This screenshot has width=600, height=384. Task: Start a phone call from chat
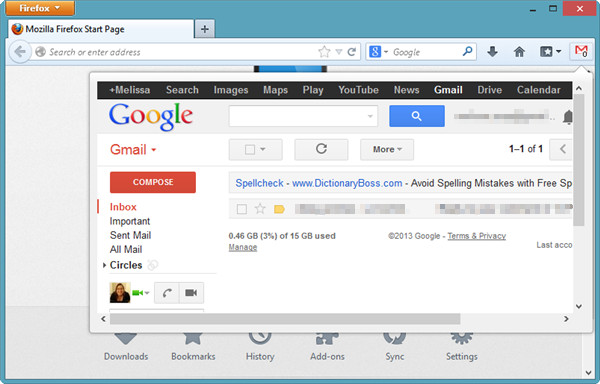(167, 293)
